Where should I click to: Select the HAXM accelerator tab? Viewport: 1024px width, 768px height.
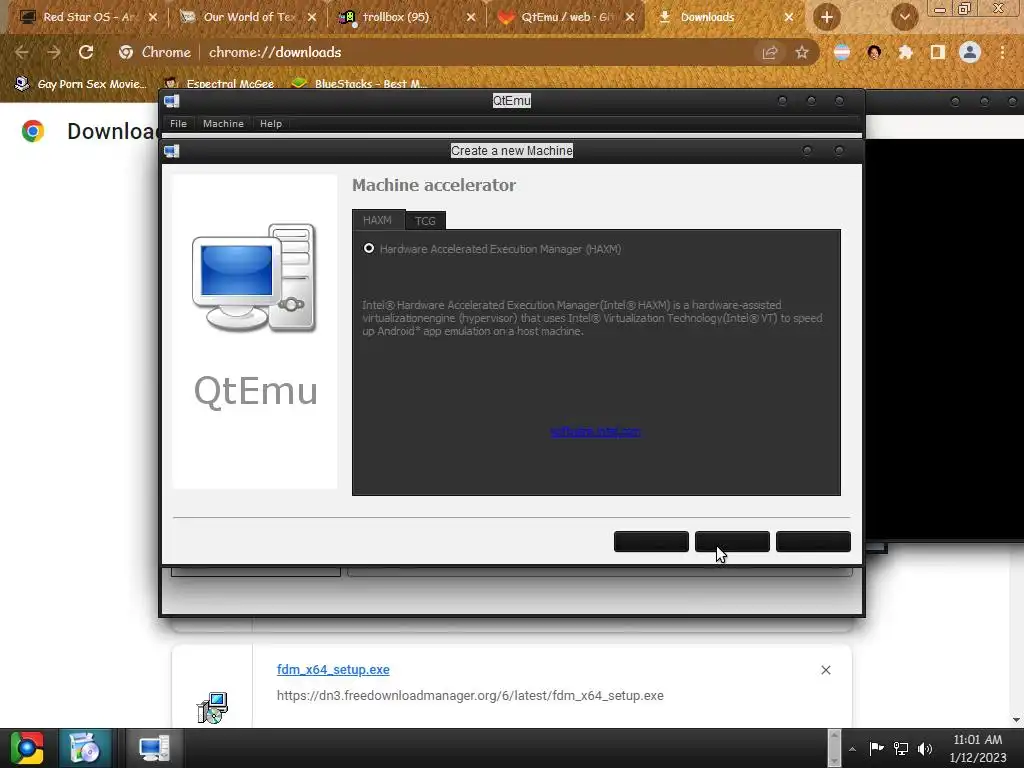[378, 220]
